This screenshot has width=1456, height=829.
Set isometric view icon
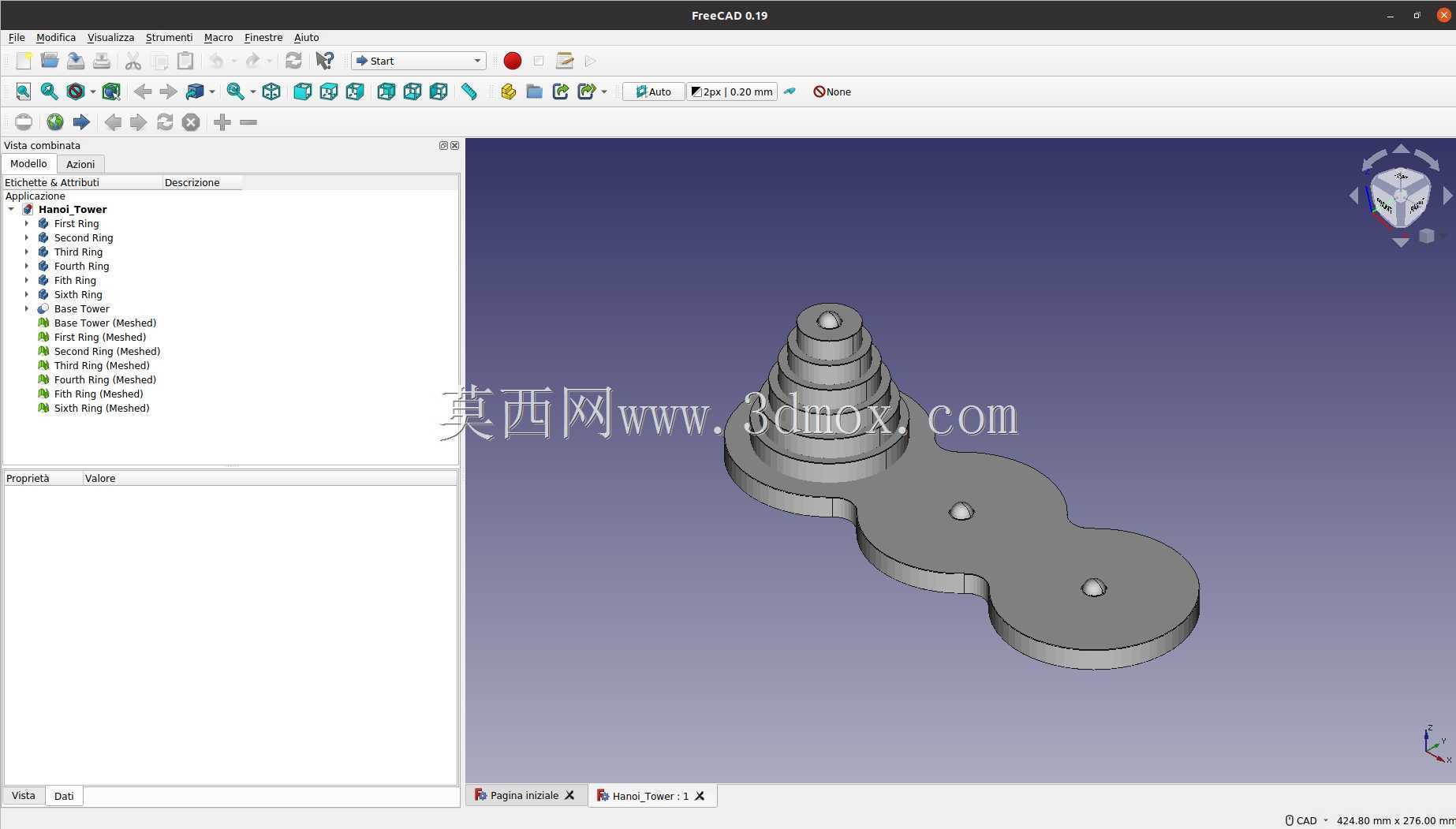point(271,91)
